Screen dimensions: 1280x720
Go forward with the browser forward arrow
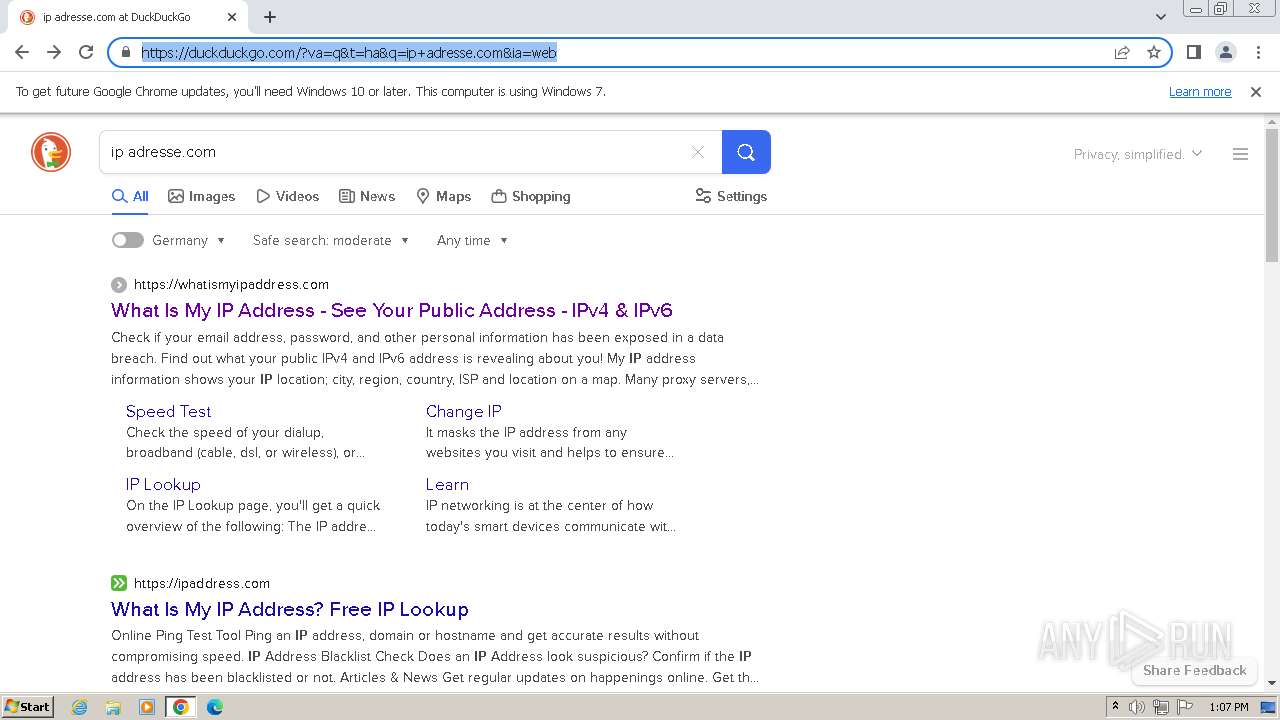point(54,52)
